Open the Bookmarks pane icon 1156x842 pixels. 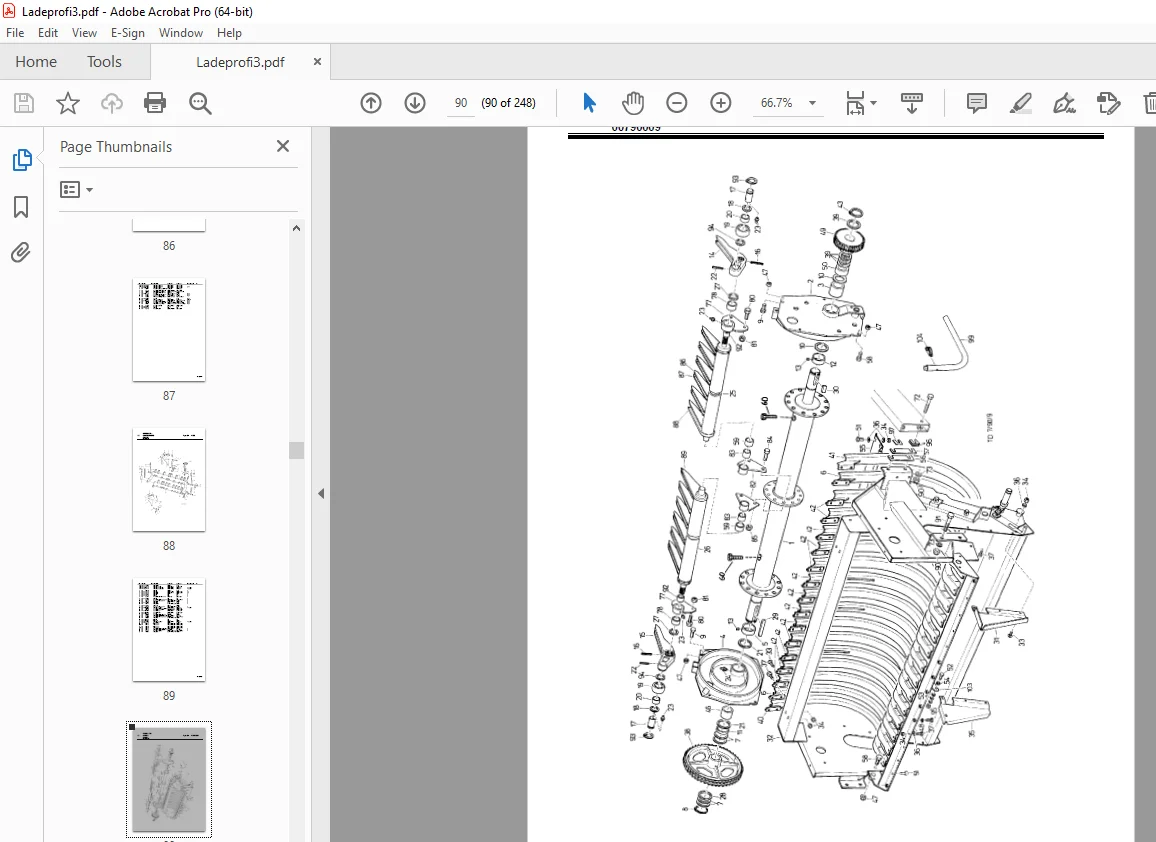click(x=21, y=206)
